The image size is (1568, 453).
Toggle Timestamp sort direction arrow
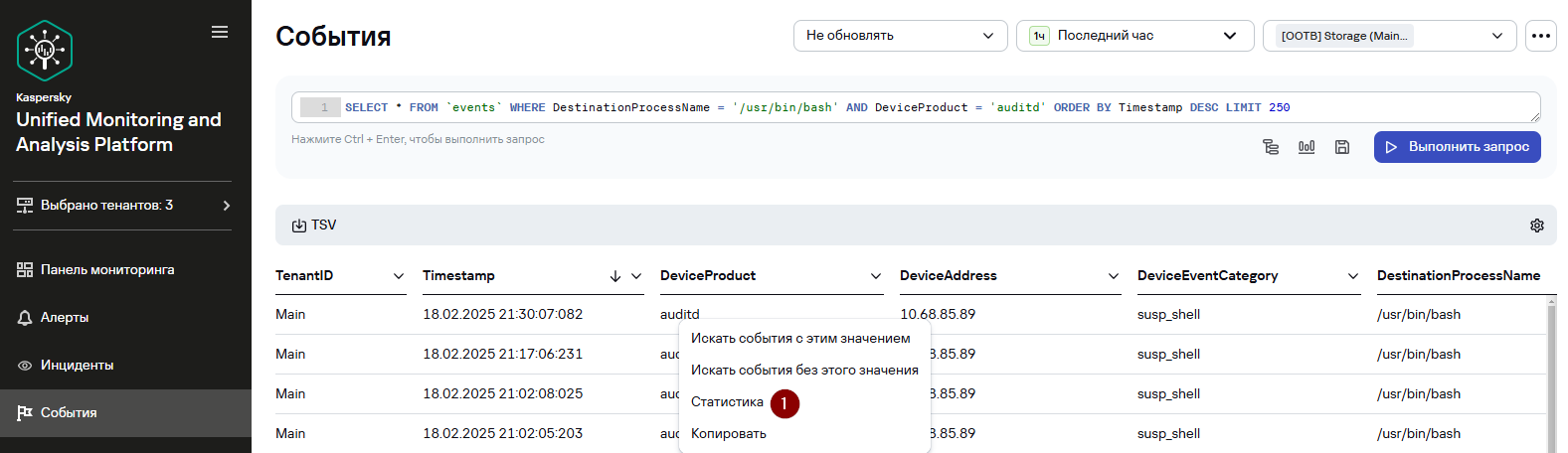tap(615, 276)
